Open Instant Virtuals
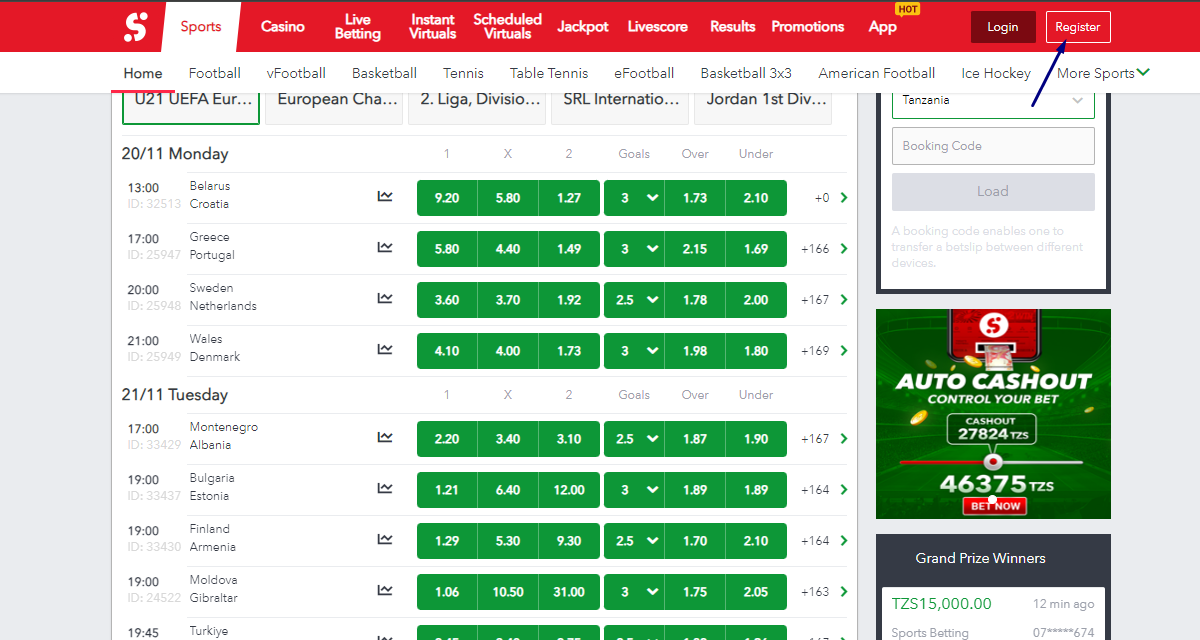 432,27
